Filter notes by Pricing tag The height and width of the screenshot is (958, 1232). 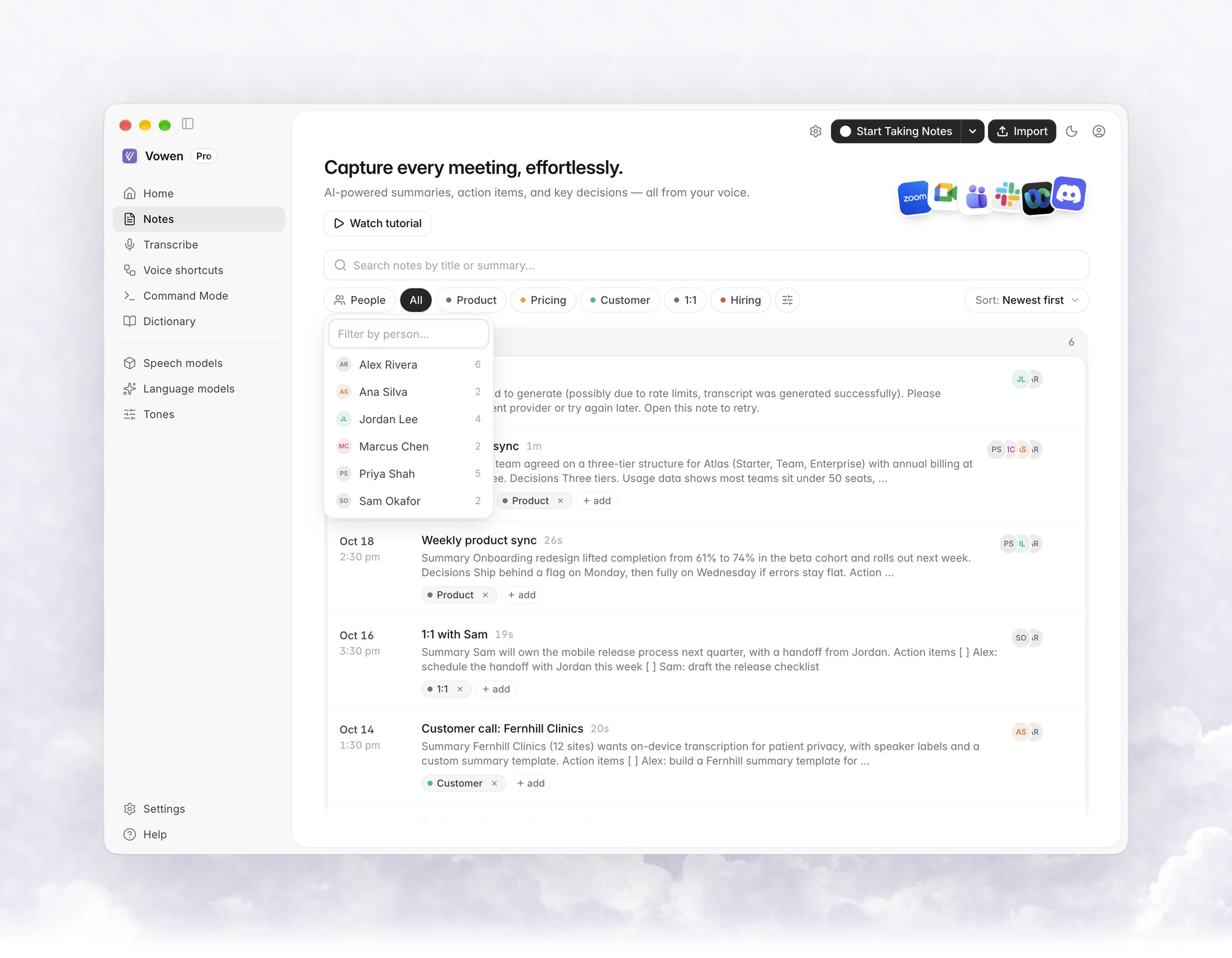543,300
